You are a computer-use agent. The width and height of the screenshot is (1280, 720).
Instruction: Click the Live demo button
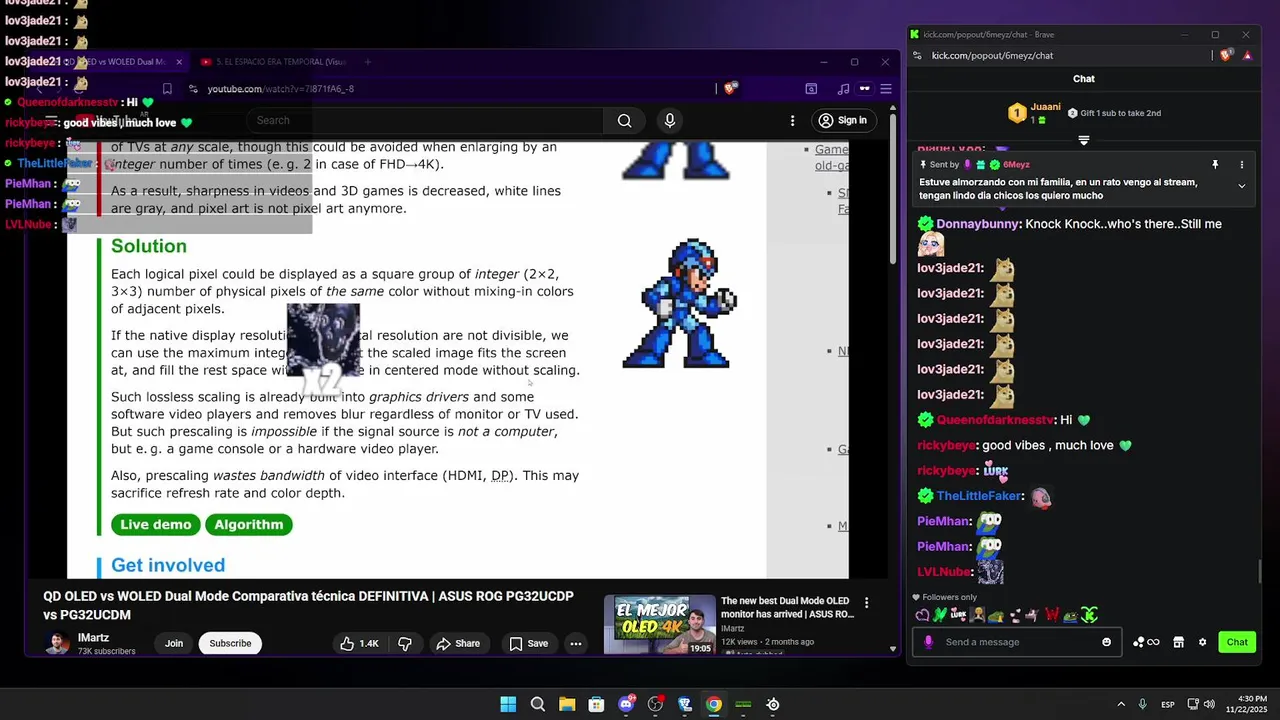point(156,524)
